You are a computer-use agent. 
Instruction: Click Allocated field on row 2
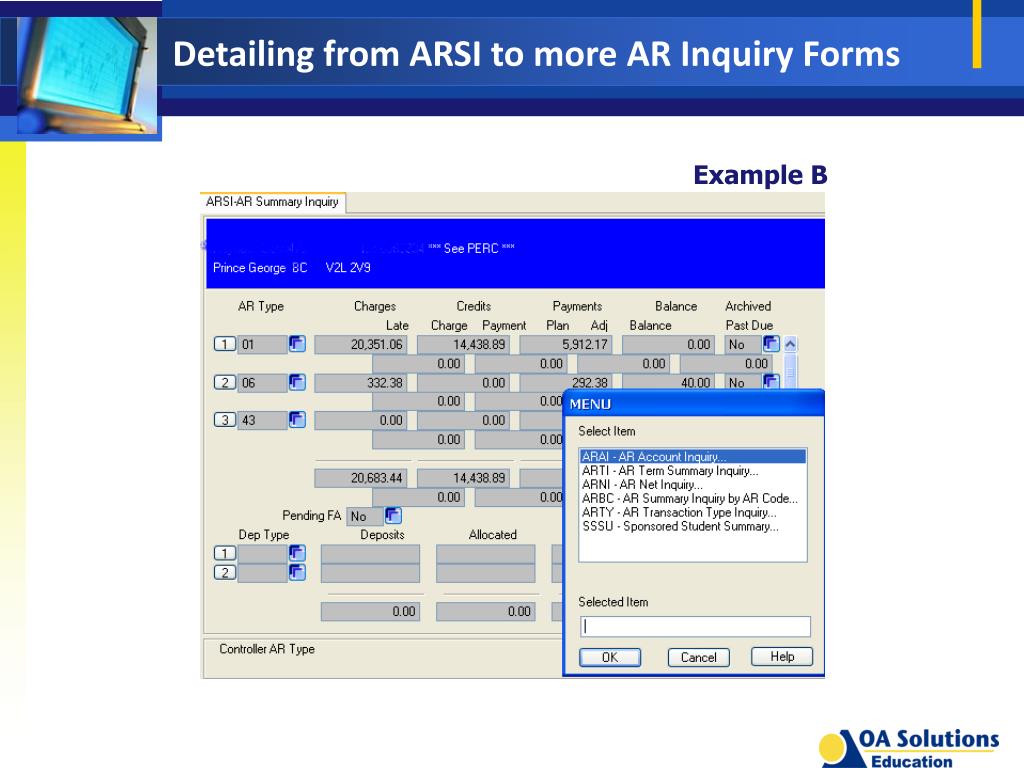click(486, 573)
